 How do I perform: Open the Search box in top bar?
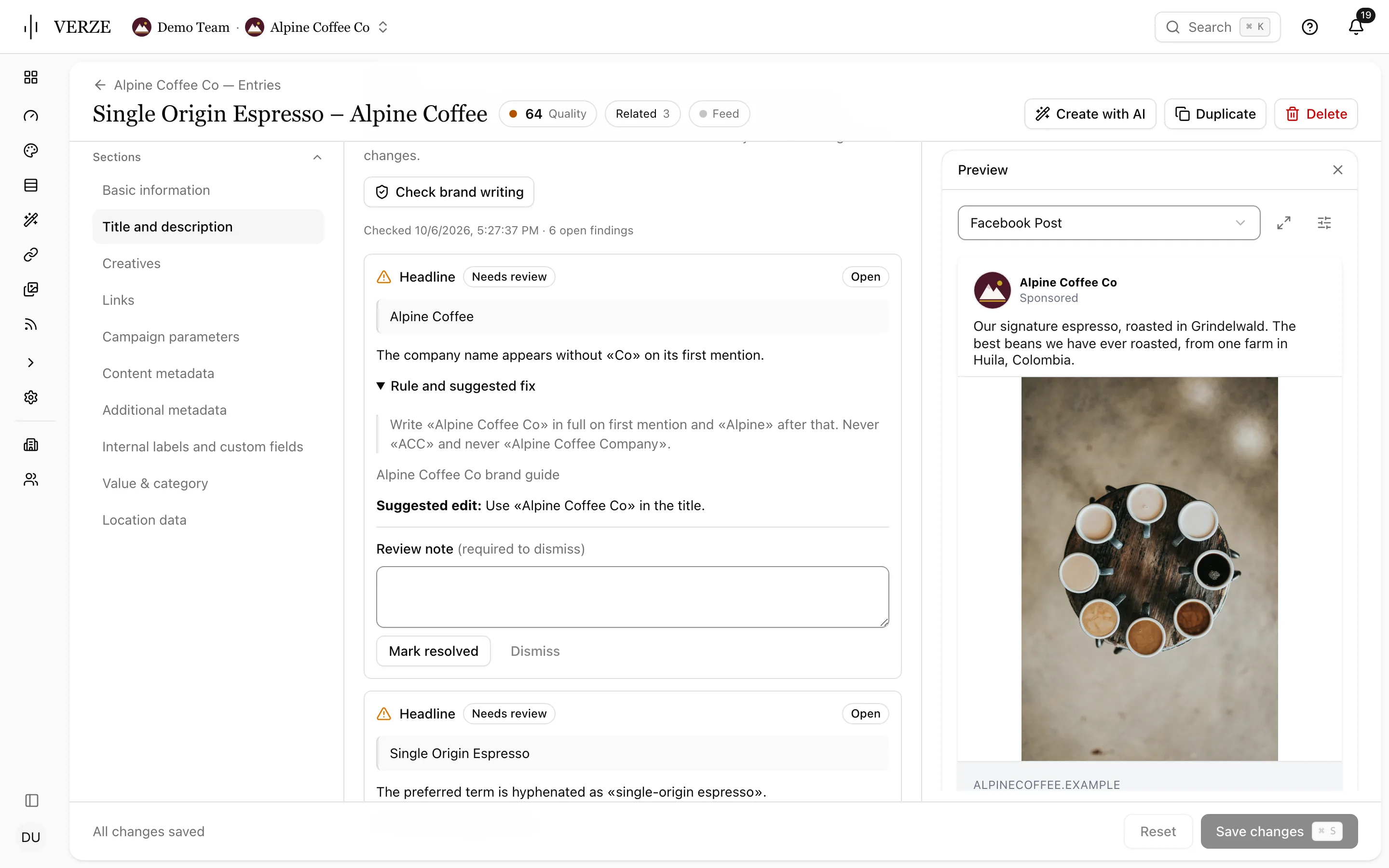(x=1217, y=27)
